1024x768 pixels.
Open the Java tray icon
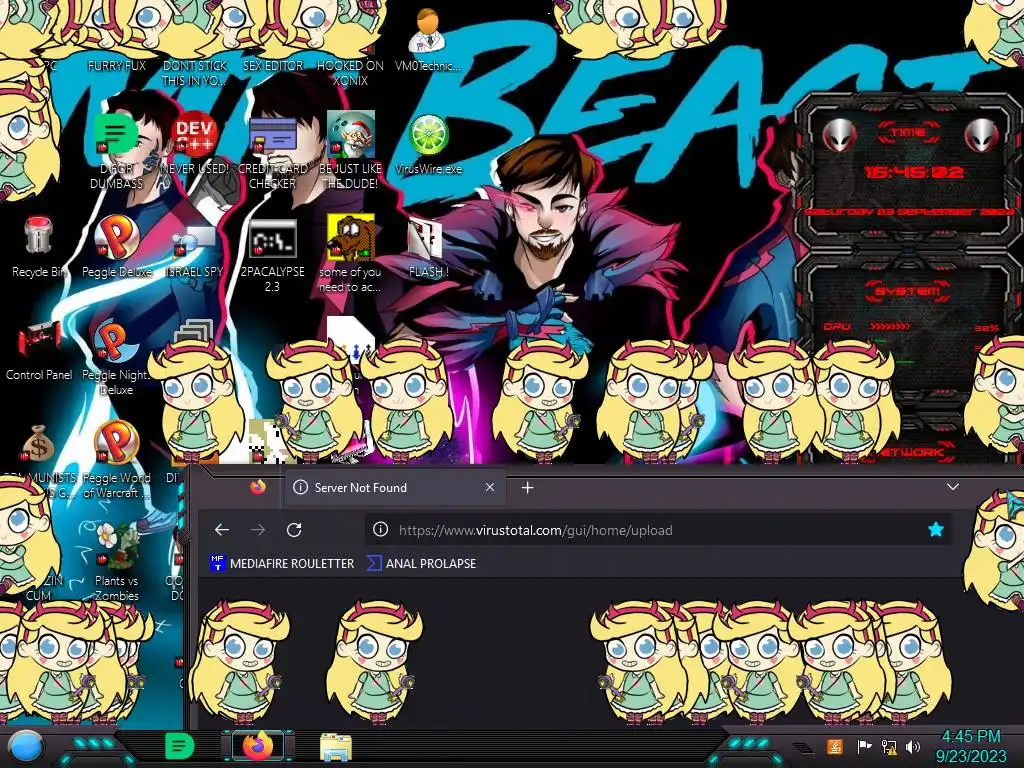pos(835,746)
